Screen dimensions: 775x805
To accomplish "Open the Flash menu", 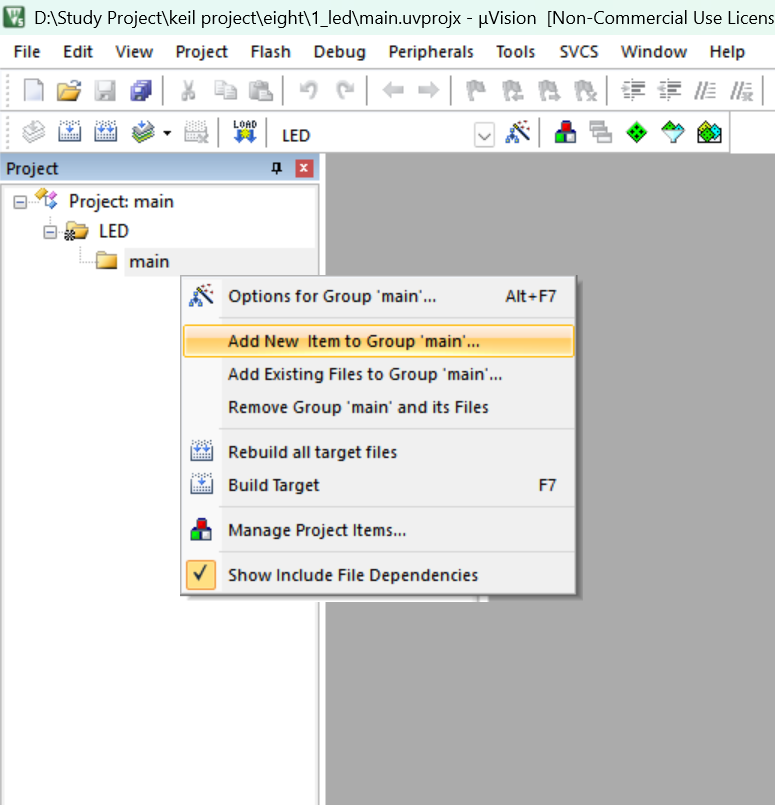I will tap(270, 52).
